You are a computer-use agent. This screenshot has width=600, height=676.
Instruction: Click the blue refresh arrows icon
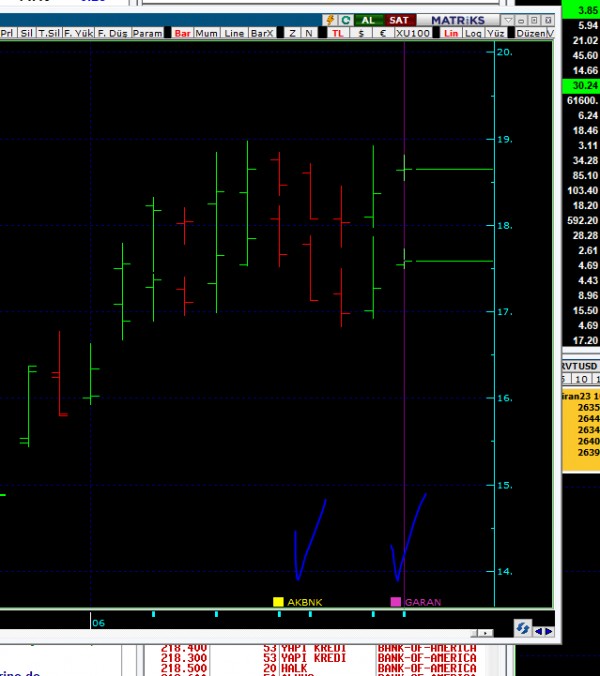522,628
